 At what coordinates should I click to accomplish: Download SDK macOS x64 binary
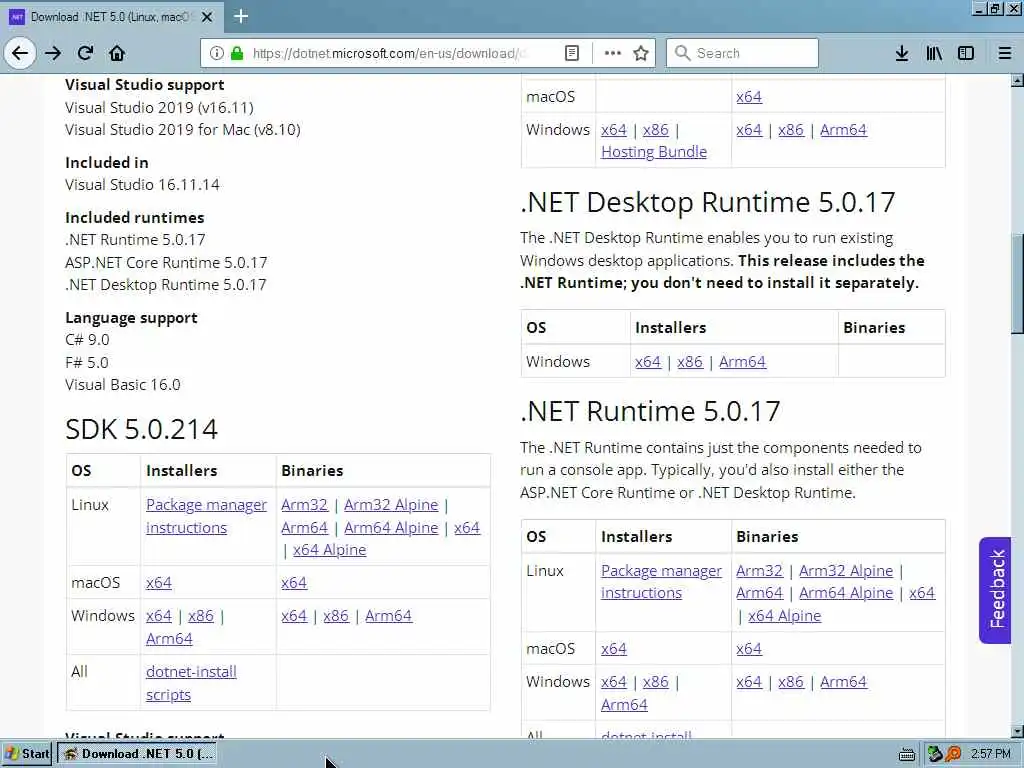coord(294,583)
